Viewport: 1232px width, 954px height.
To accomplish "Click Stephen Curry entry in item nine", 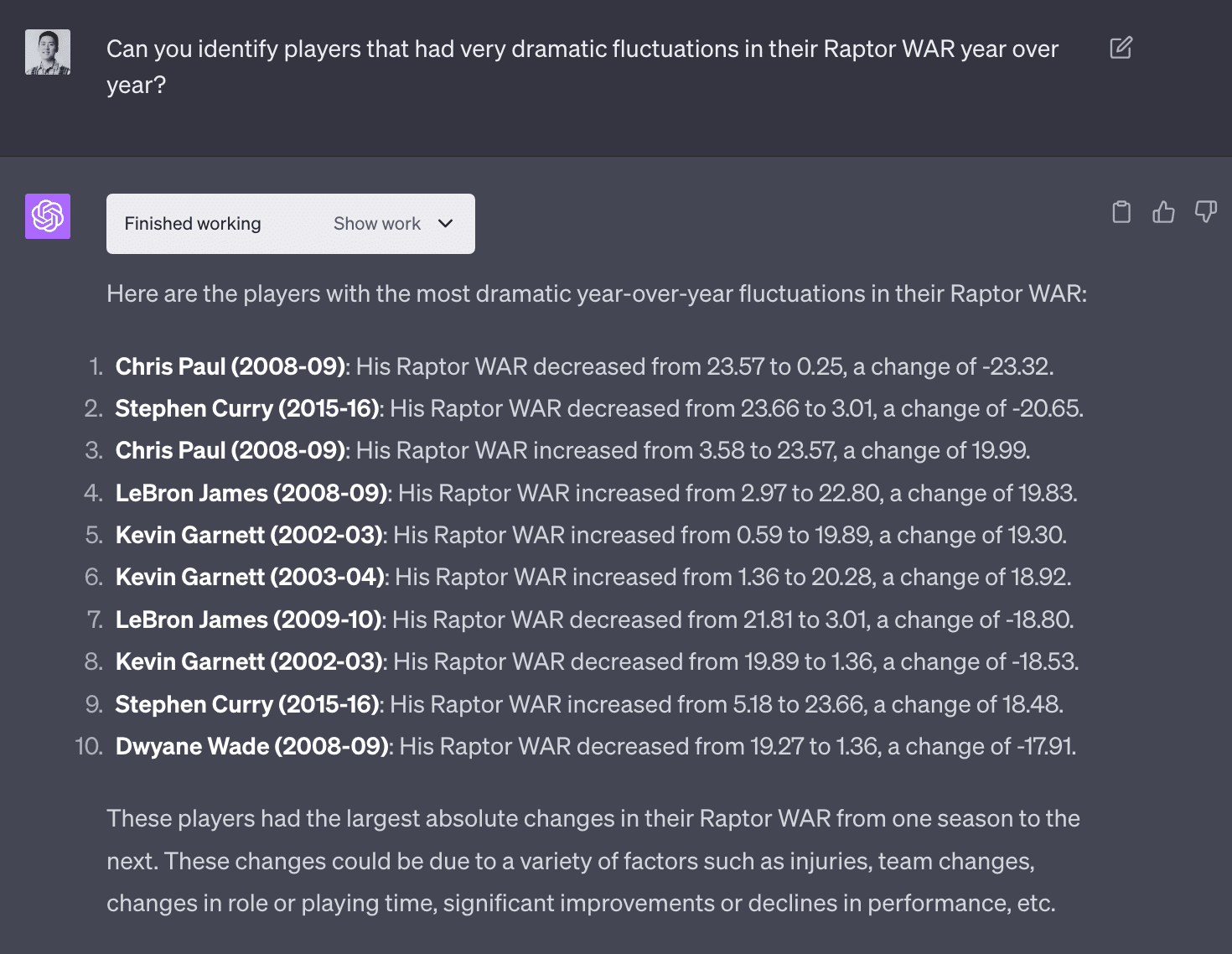I will [247, 704].
